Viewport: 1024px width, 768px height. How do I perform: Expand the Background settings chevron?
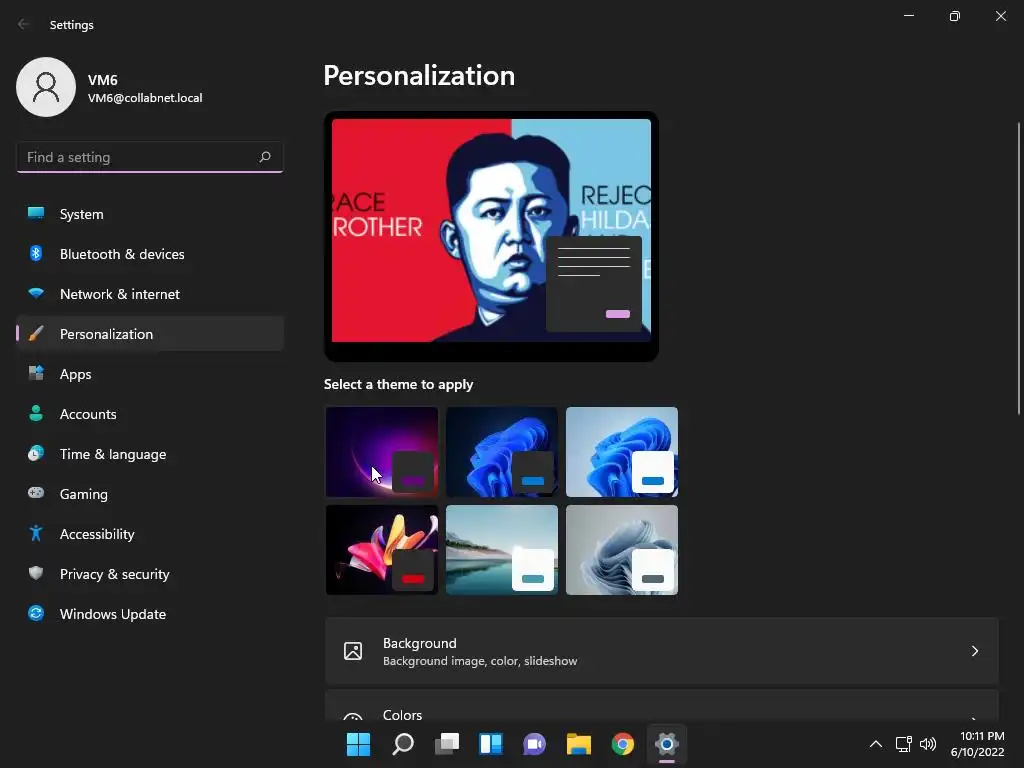click(974, 651)
